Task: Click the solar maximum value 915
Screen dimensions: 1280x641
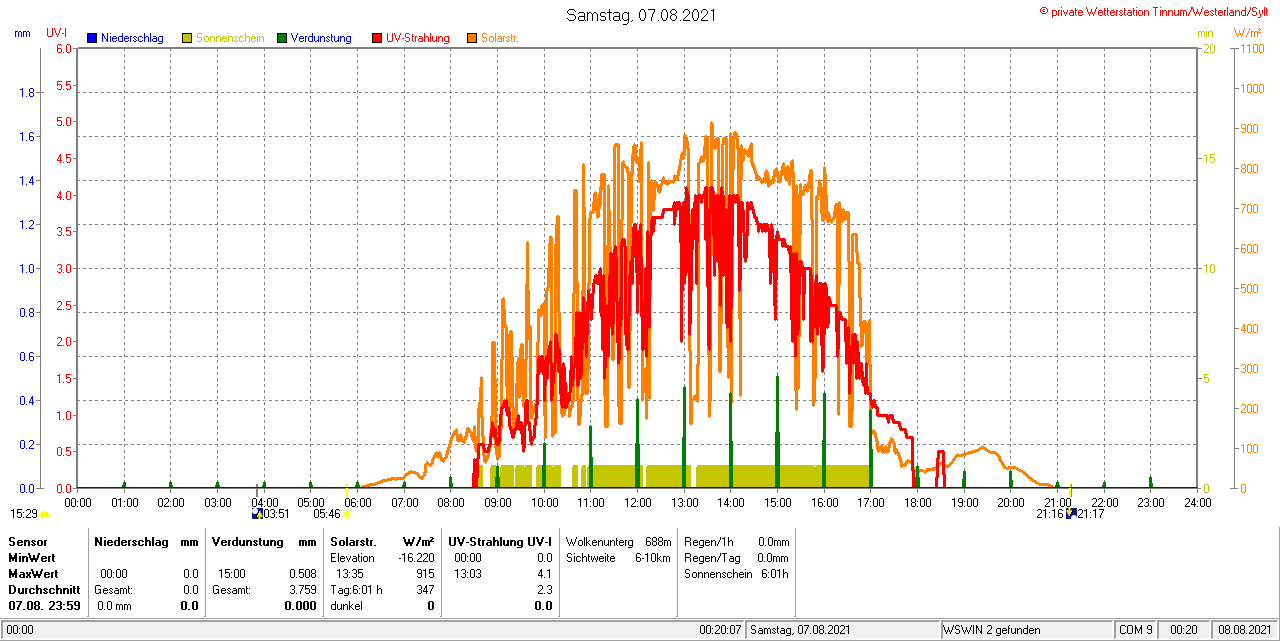Action: (425, 574)
